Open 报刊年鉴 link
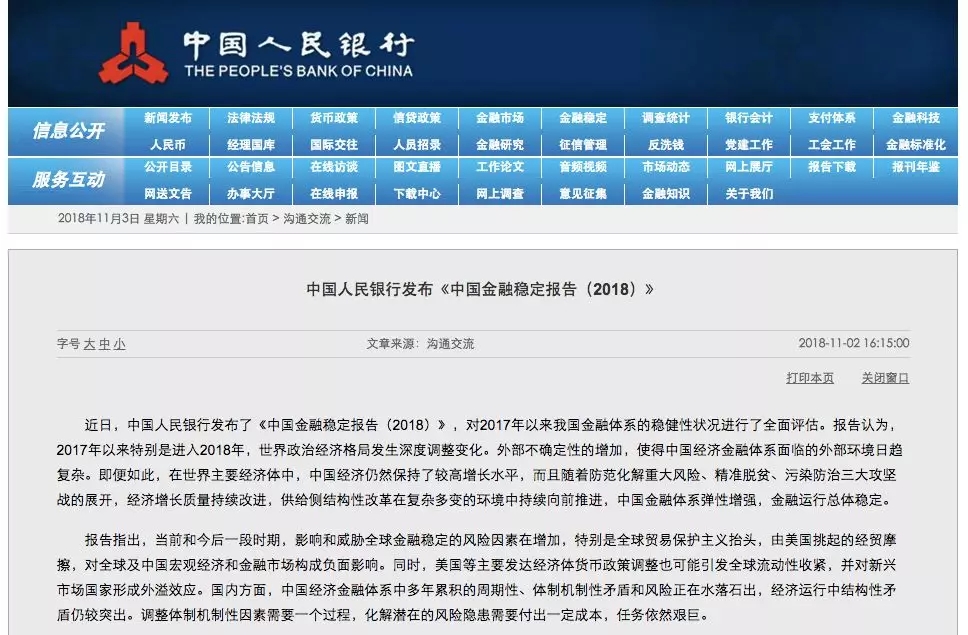 click(916, 167)
